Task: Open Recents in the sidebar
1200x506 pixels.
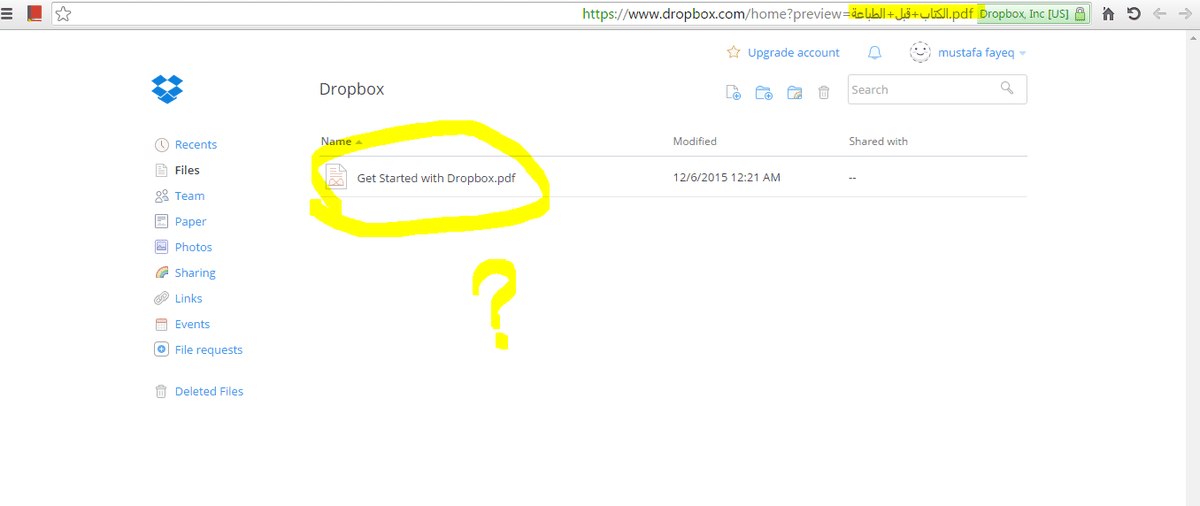Action: pyautogui.click(x=195, y=145)
